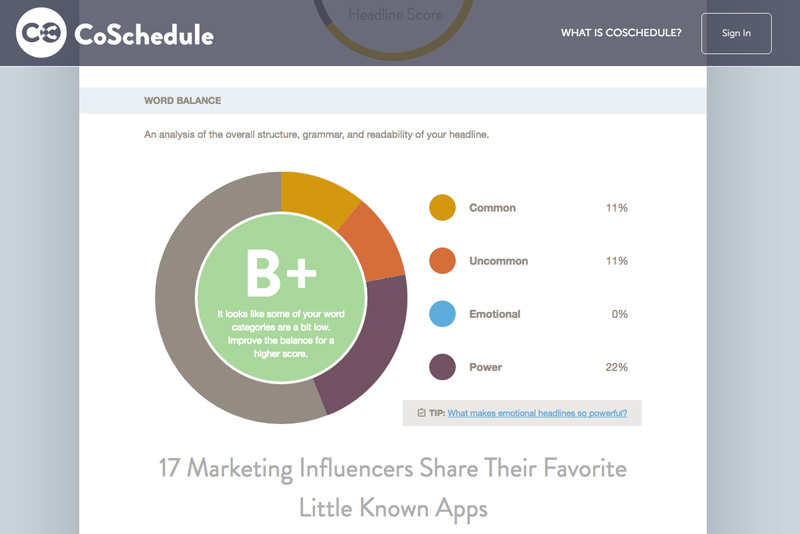Click the CoSchedule circular logo icon
The height and width of the screenshot is (534, 800).
pyautogui.click(x=41, y=33)
